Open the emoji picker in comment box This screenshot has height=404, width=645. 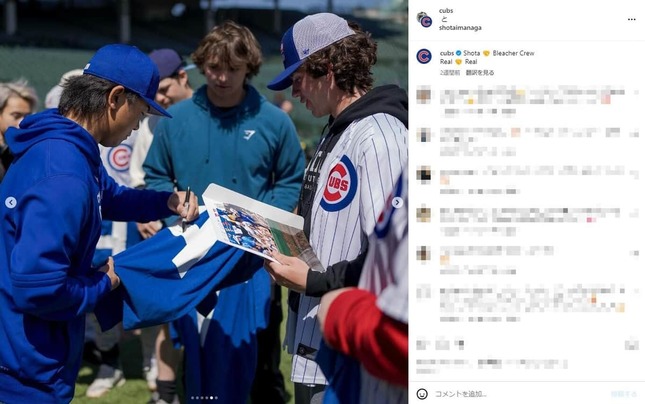[422, 394]
